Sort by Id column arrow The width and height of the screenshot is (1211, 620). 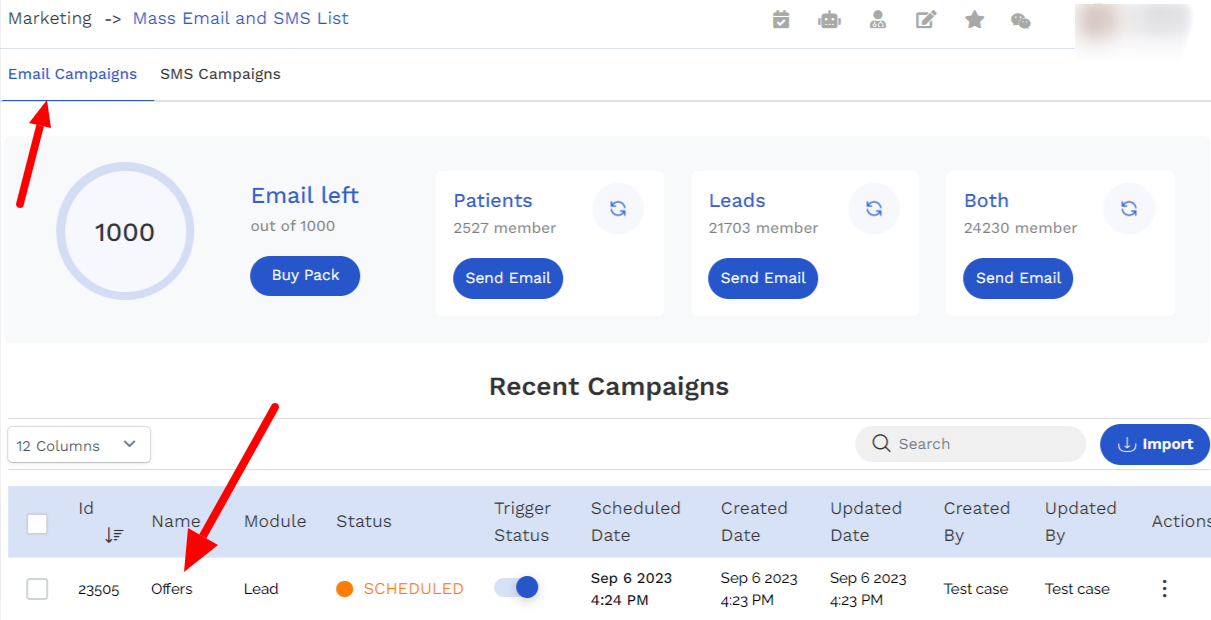(114, 535)
